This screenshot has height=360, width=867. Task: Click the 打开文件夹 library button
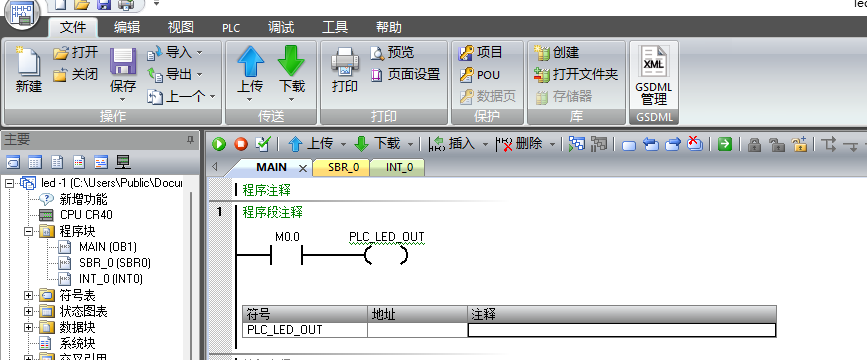click(x=576, y=74)
